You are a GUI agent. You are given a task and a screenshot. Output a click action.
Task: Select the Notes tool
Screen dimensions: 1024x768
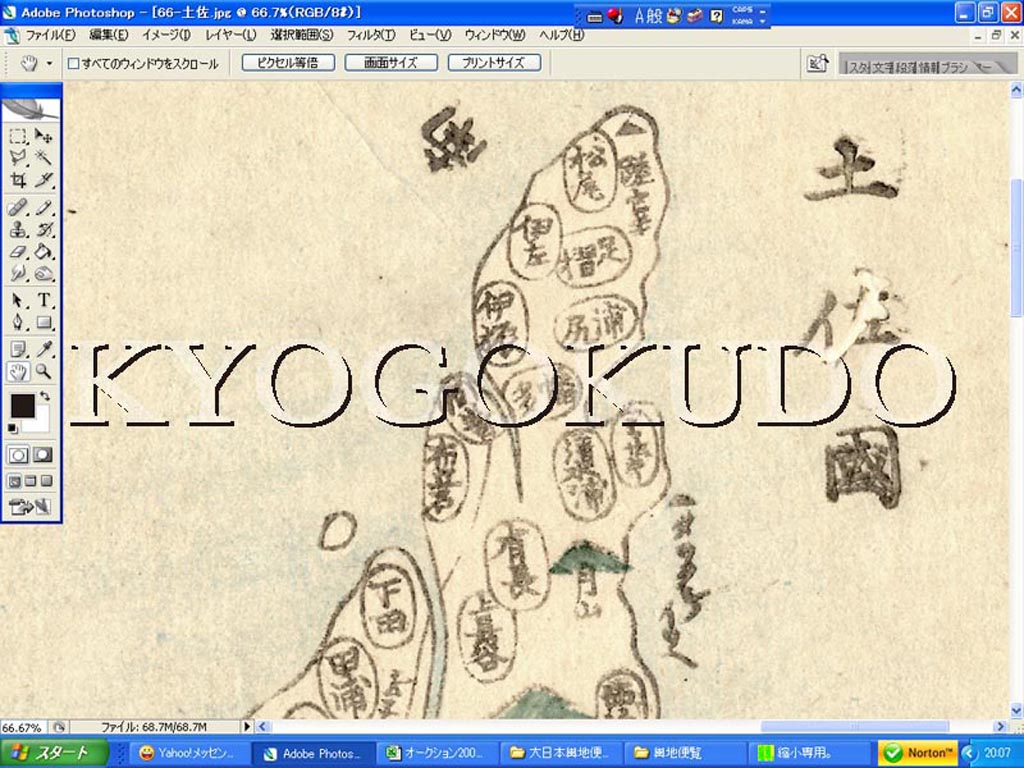pos(18,349)
